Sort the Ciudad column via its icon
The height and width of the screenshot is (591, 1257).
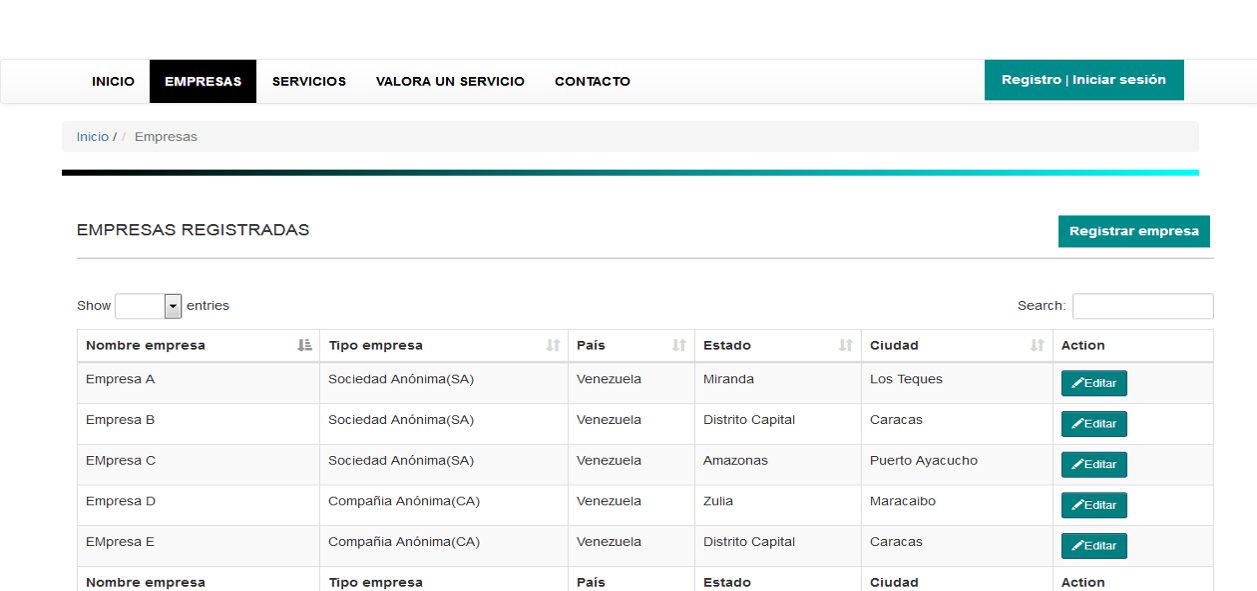(1037, 345)
